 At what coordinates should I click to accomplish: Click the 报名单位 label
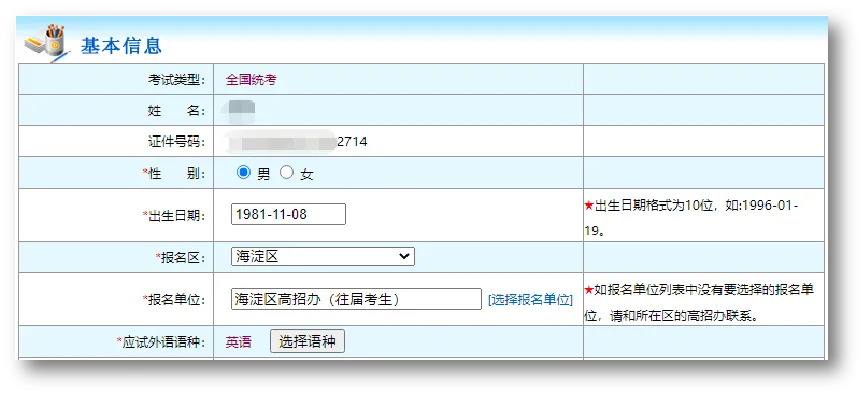tap(174, 300)
